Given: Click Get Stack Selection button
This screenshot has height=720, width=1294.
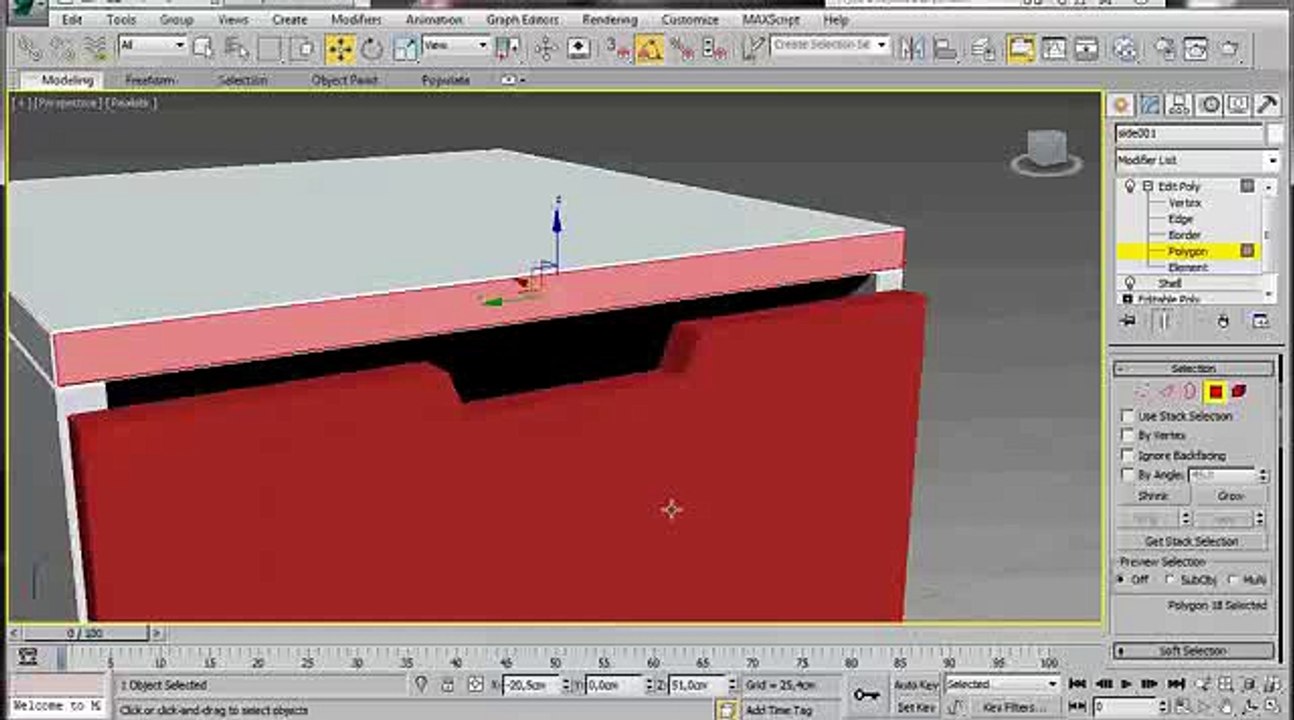Looking at the screenshot, I should click(x=1192, y=541).
